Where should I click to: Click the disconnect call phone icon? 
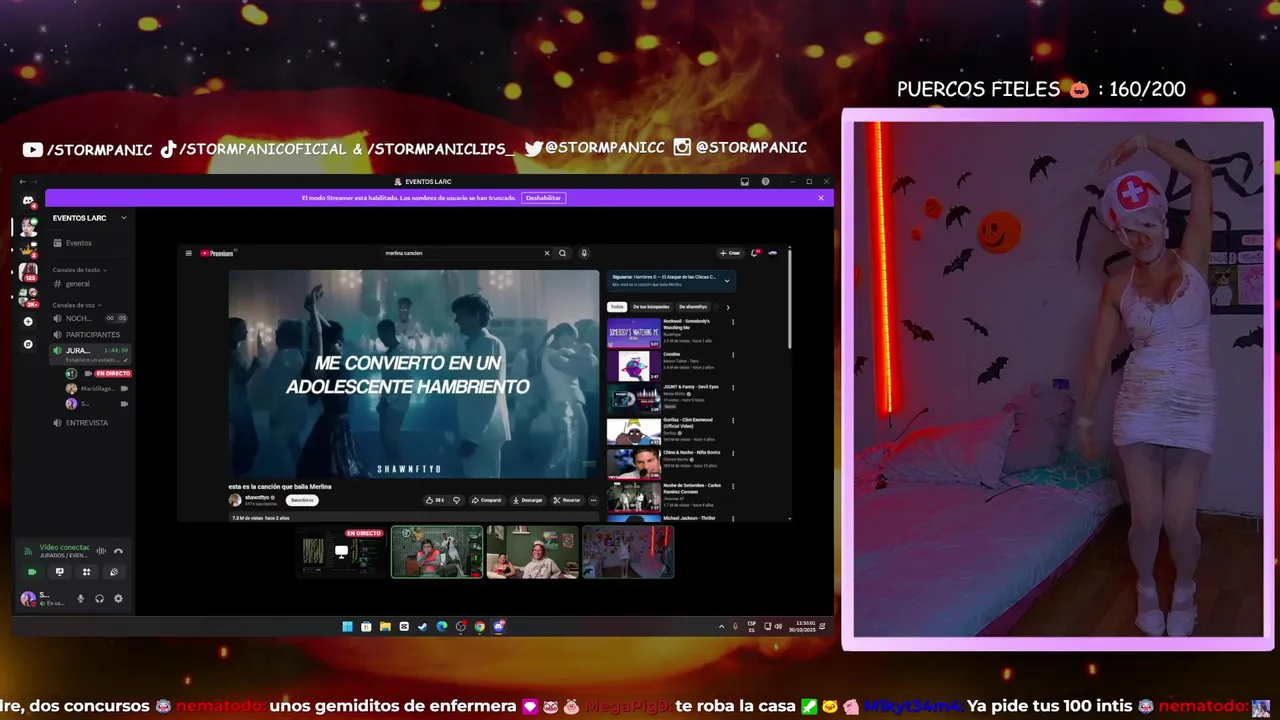pyautogui.click(x=118, y=551)
